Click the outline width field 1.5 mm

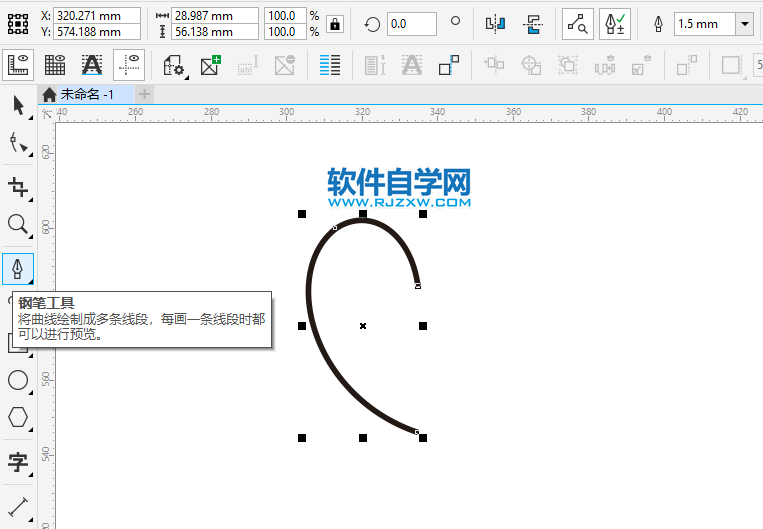tap(704, 24)
